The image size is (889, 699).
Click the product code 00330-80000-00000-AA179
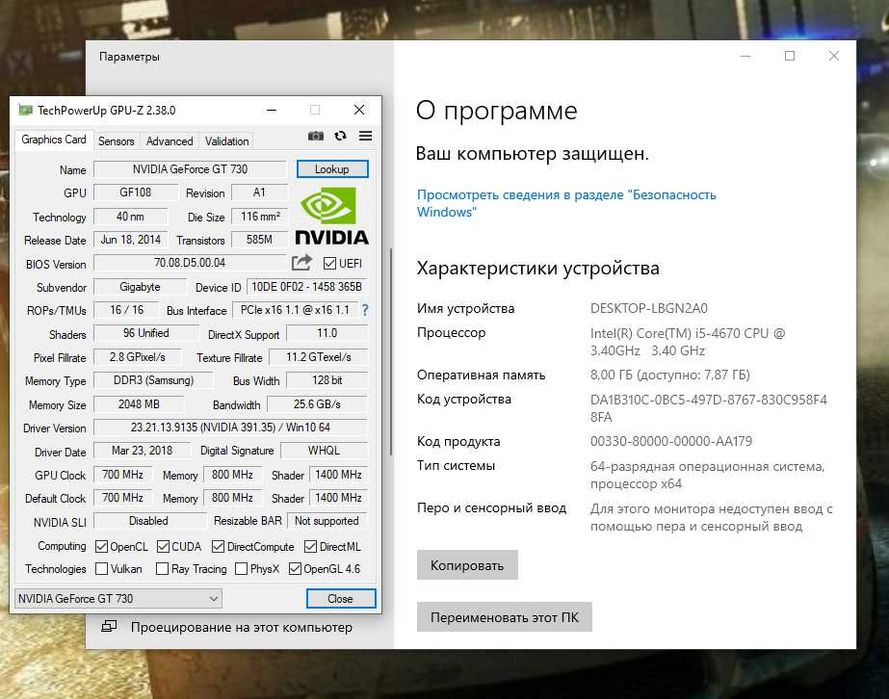click(x=671, y=441)
